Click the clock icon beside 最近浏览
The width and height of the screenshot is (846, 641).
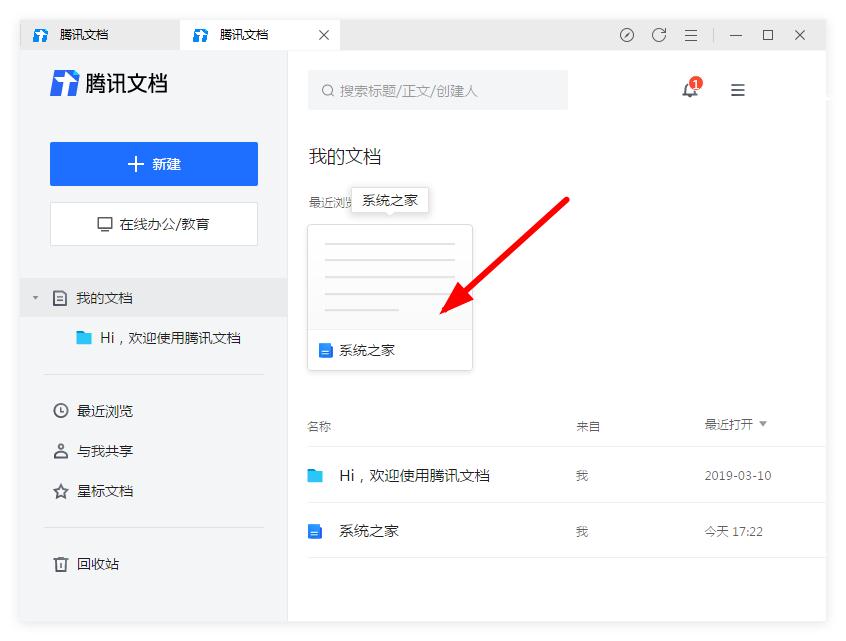(59, 410)
